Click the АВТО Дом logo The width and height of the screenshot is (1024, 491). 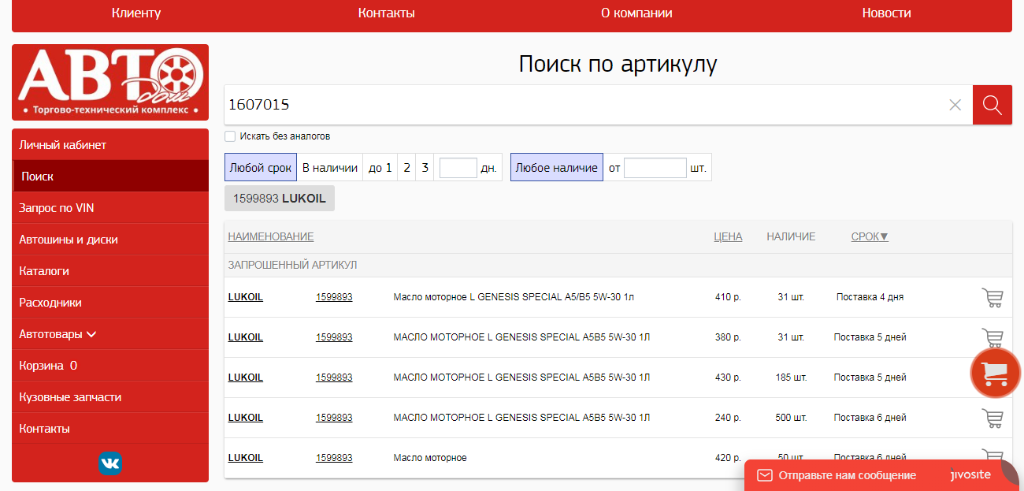tap(110, 82)
